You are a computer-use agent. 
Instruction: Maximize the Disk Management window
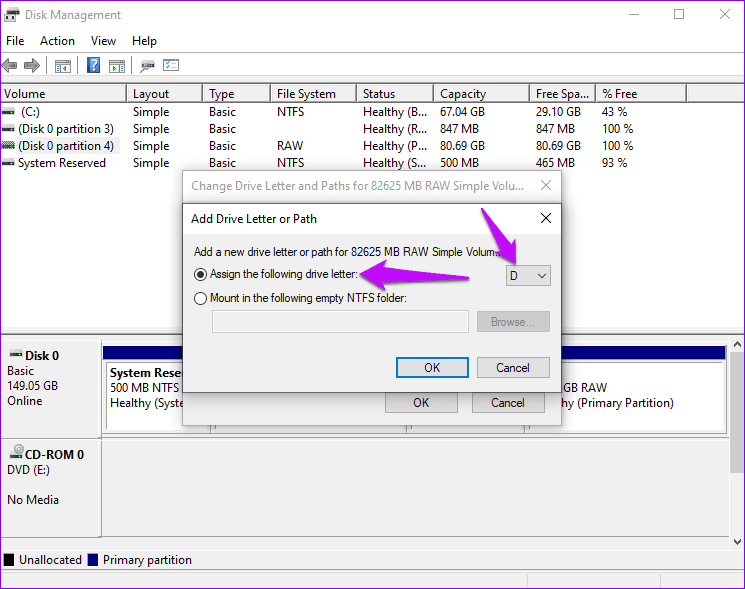[x=679, y=15]
